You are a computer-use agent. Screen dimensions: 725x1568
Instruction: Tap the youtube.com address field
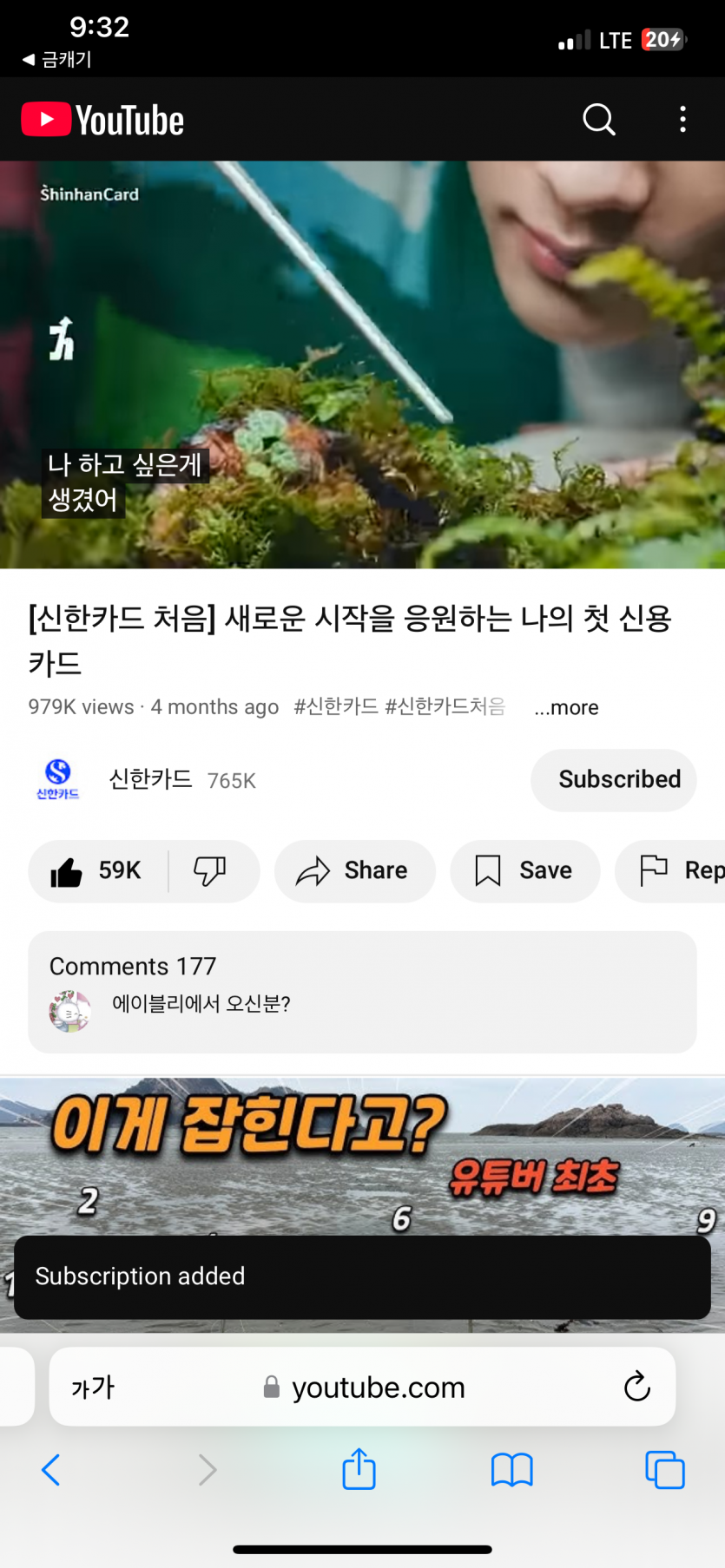(x=363, y=1387)
